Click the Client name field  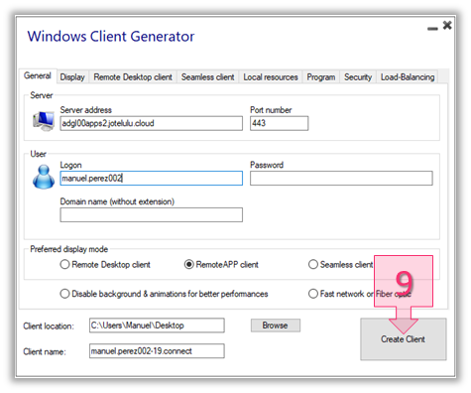pos(157,351)
